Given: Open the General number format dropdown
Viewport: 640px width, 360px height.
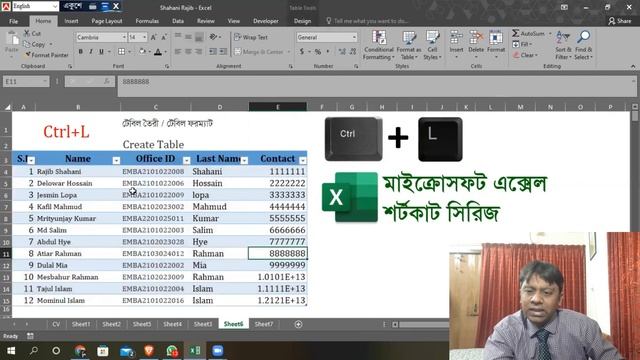Looking at the screenshot, I should [x=354, y=37].
